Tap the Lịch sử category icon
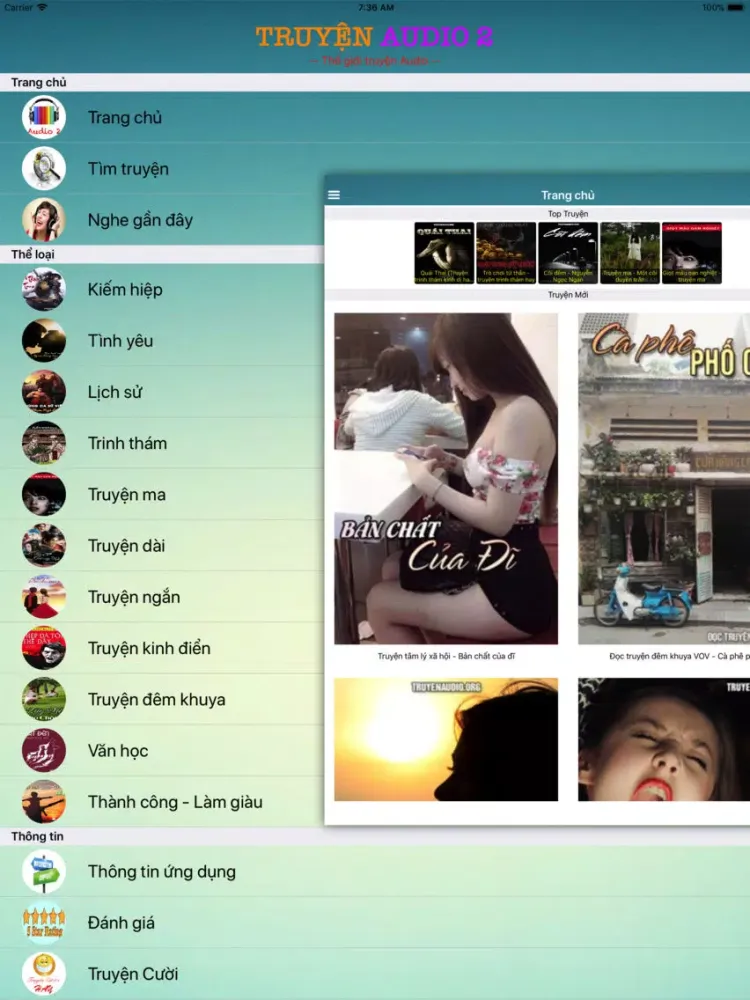750x1000 pixels. pyautogui.click(x=44, y=392)
